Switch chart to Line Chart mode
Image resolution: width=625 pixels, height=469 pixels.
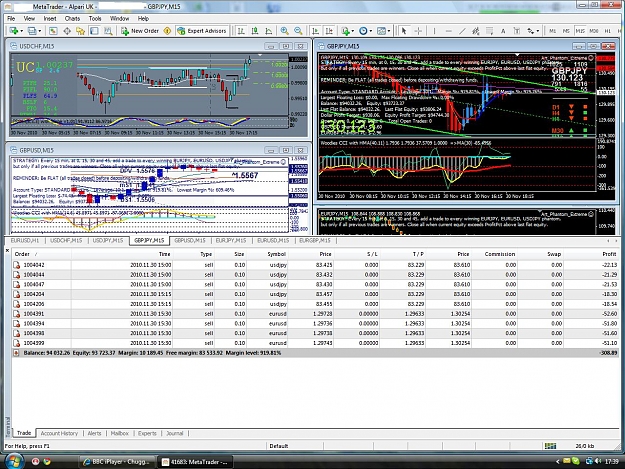pos(269,31)
